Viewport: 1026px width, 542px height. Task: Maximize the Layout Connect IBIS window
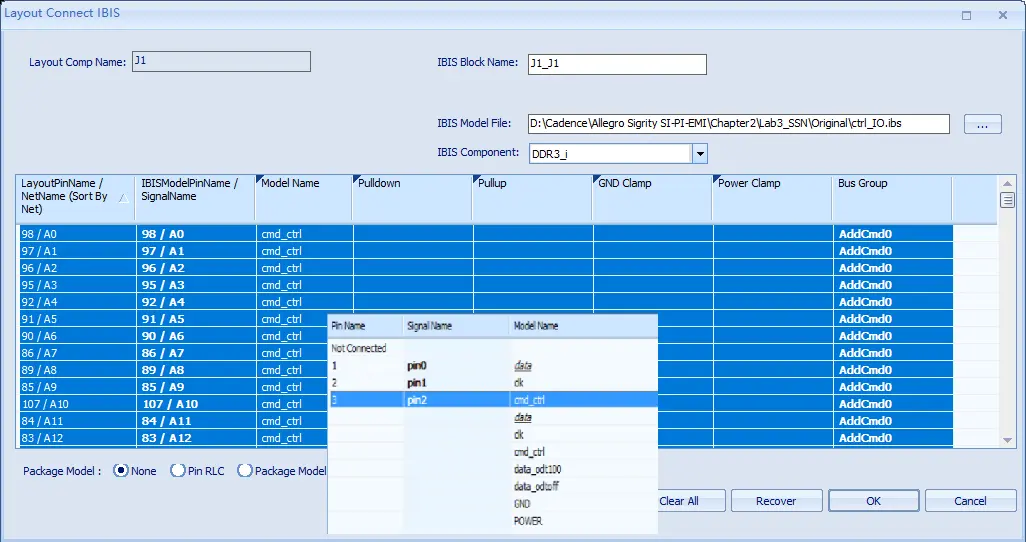[x=966, y=15]
